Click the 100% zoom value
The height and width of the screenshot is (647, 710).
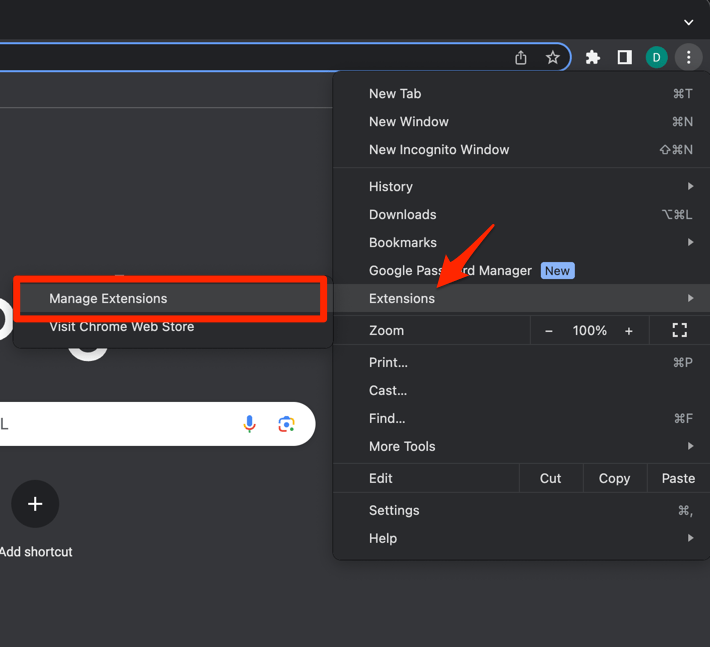589,331
